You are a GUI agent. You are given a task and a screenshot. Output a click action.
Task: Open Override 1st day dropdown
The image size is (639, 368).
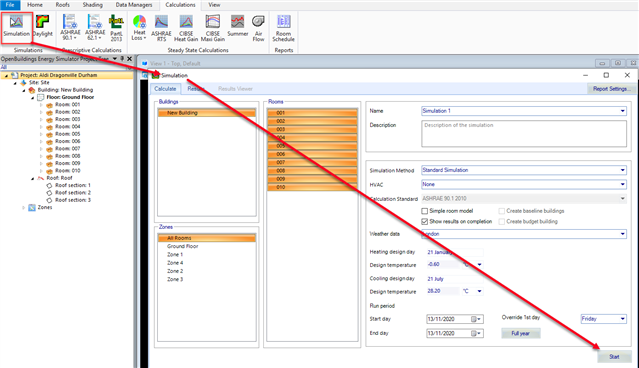623,319
